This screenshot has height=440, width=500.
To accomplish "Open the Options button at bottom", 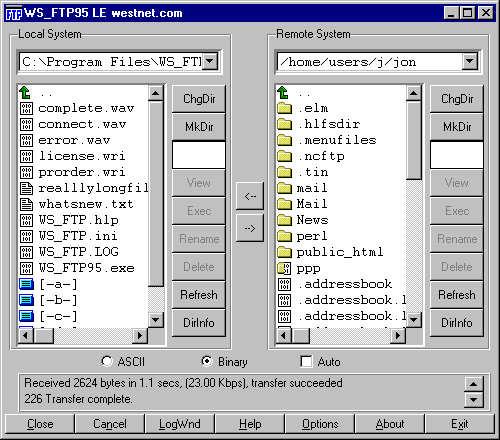I will click(x=320, y=424).
